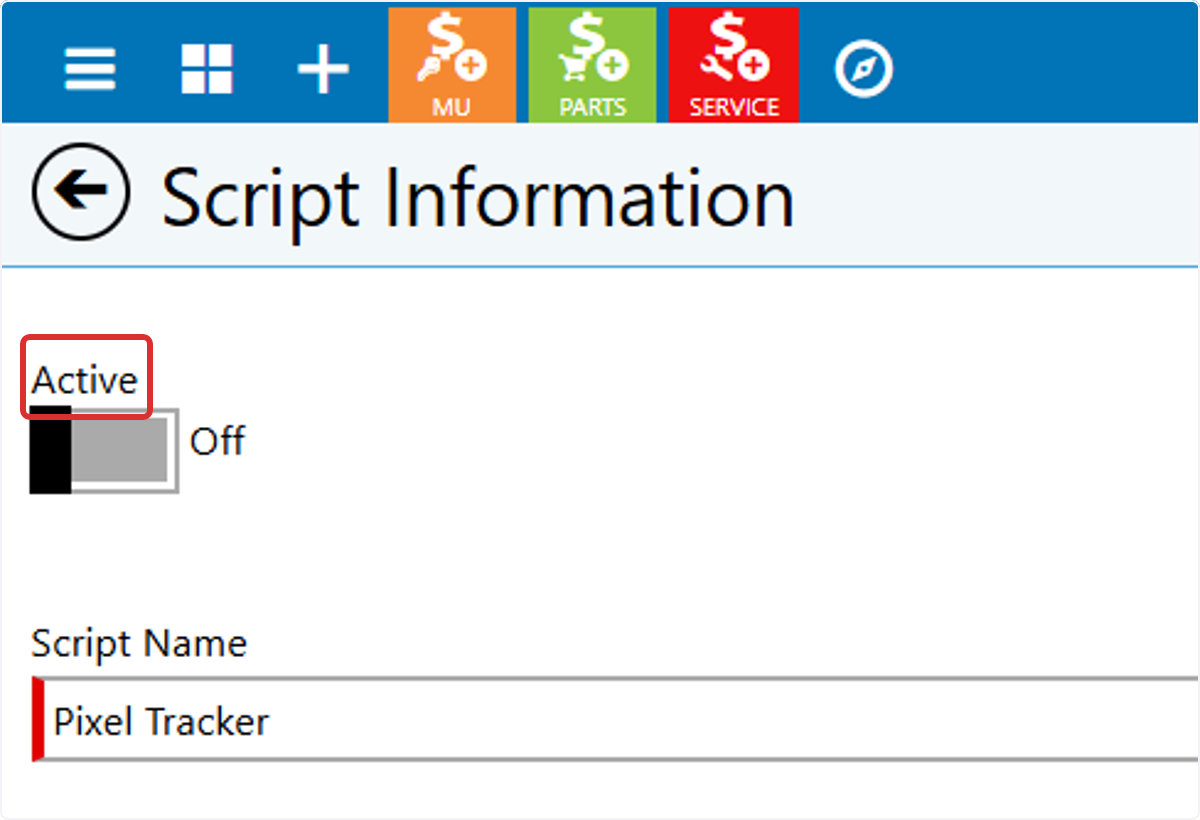This screenshot has height=820, width=1200.
Task: Open the four-square dashboard grid icon
Action: (207, 70)
